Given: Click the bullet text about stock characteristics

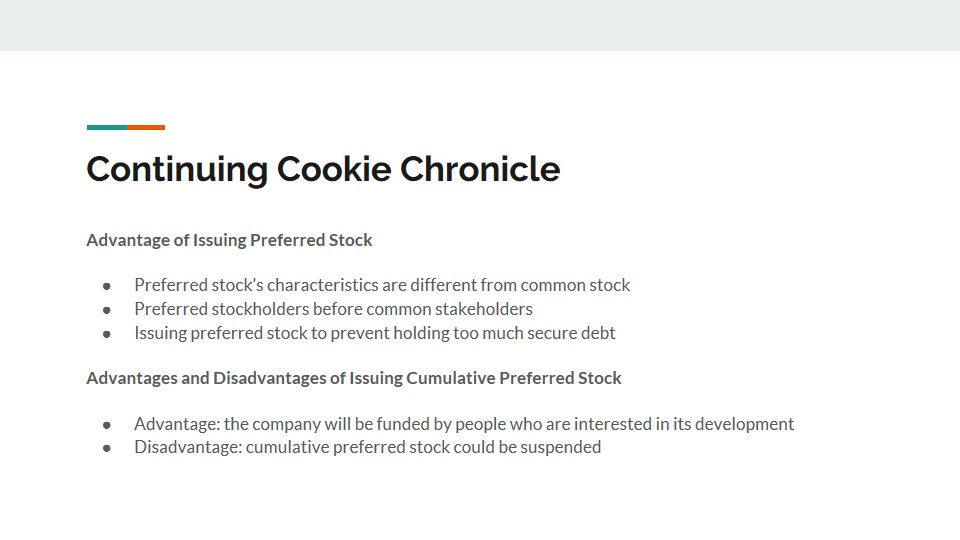Looking at the screenshot, I should tap(382, 285).
